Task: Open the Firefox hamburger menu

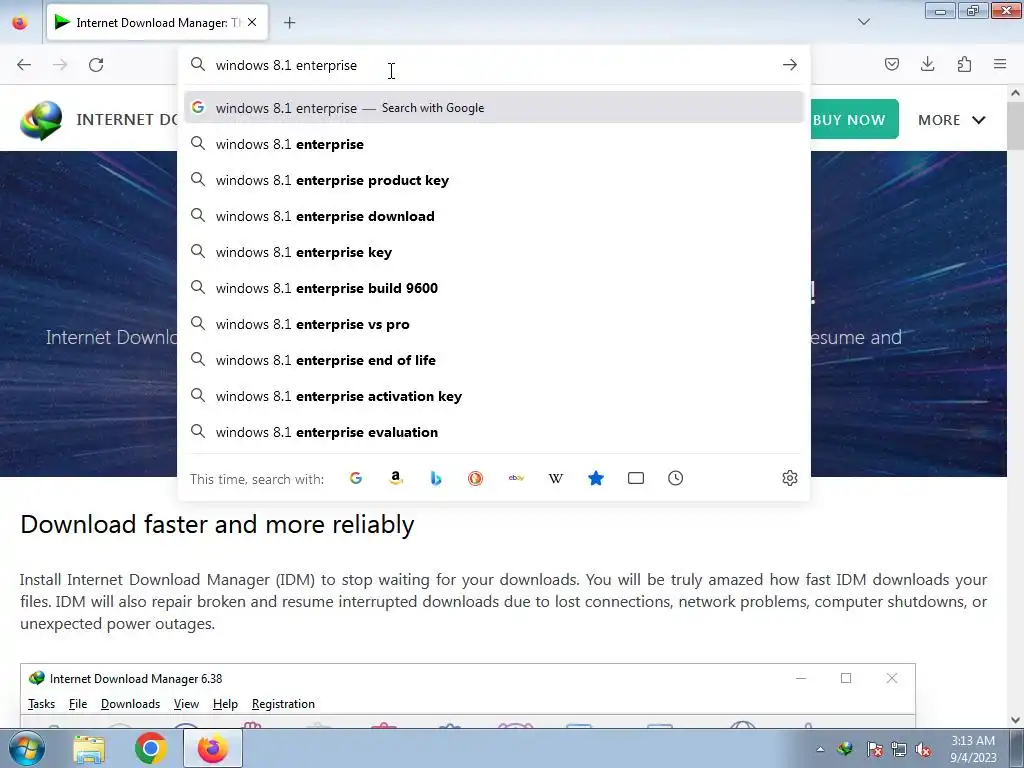Action: point(1000,64)
